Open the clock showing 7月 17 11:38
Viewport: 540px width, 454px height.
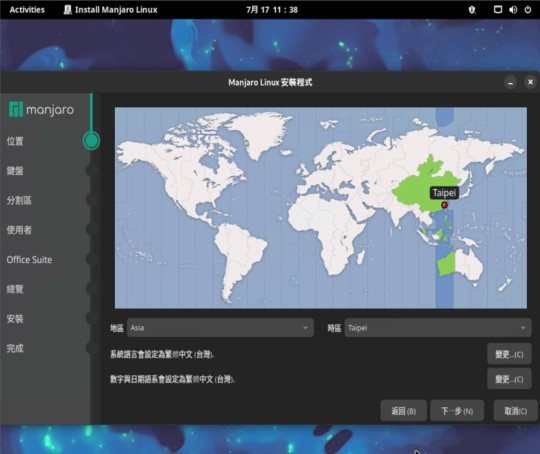point(272,10)
